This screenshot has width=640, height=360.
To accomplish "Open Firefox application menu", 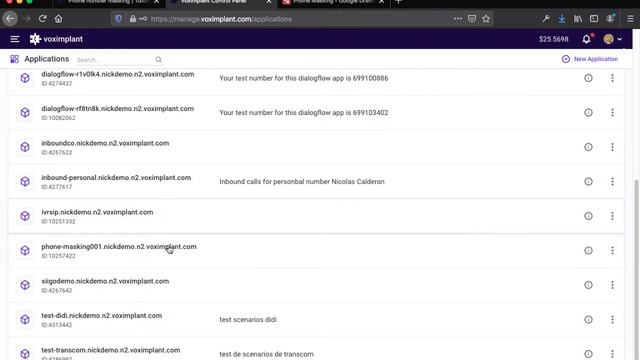I will pyautogui.click(x=630, y=19).
